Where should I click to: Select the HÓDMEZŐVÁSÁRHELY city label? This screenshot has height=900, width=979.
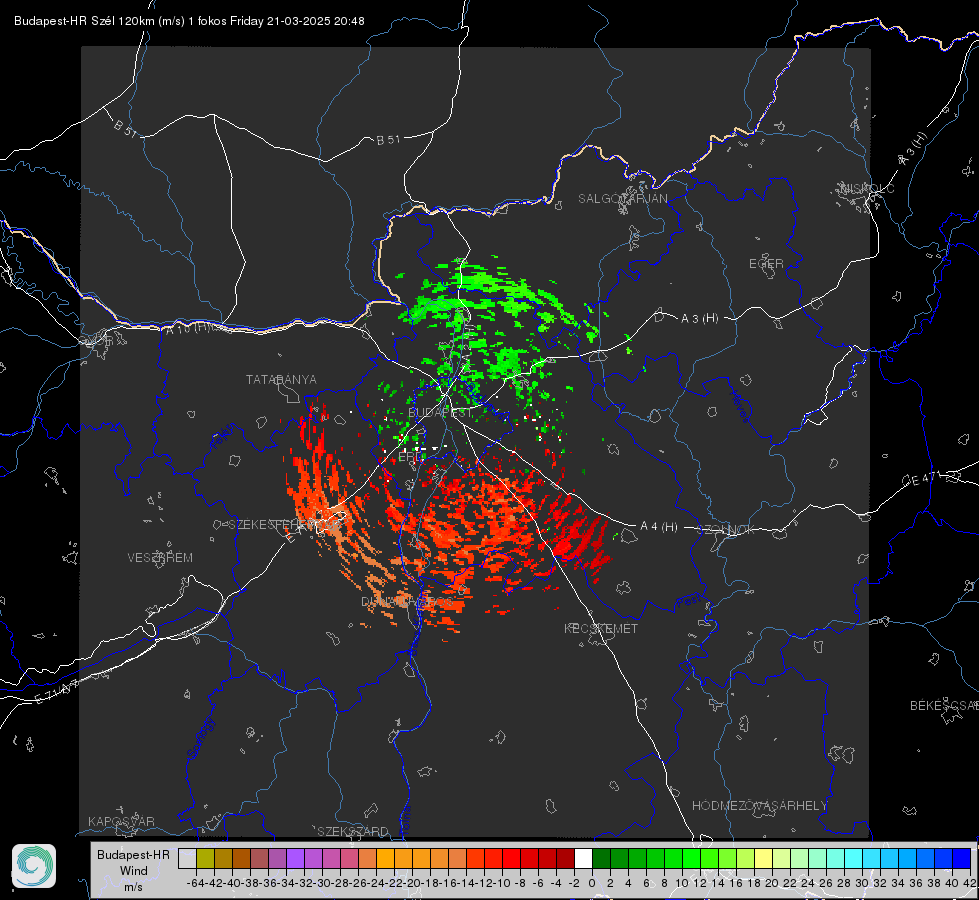point(759,806)
